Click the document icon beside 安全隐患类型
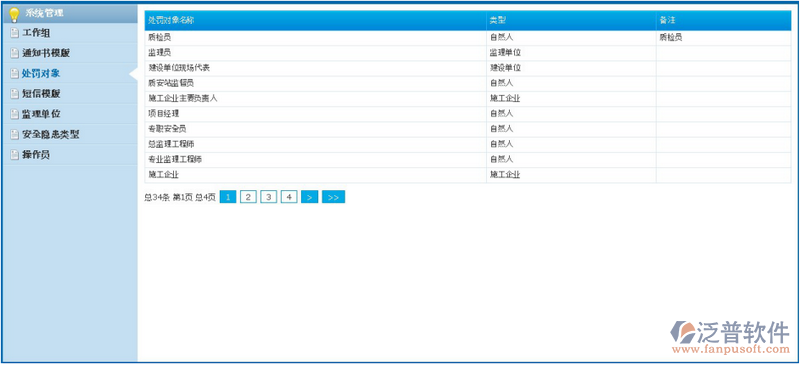This screenshot has width=800, height=365. pyautogui.click(x=14, y=135)
